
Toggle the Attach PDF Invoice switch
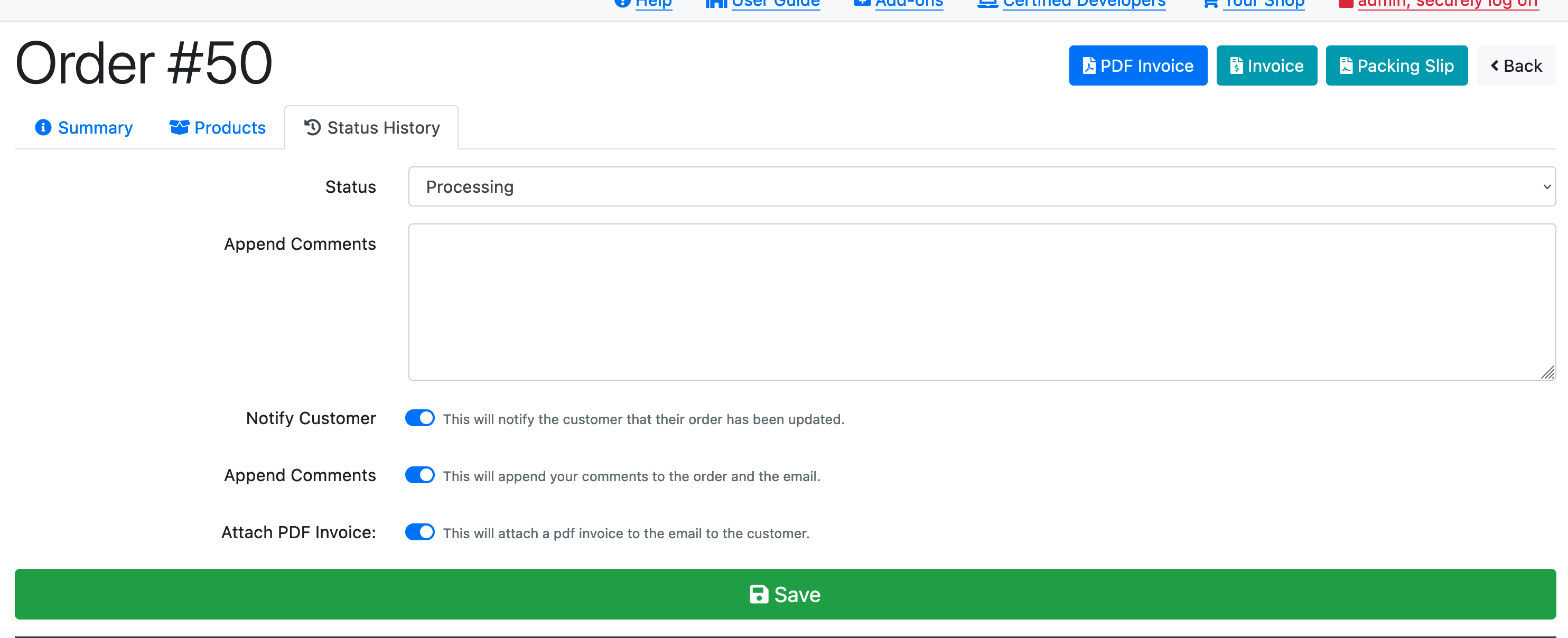(x=420, y=532)
